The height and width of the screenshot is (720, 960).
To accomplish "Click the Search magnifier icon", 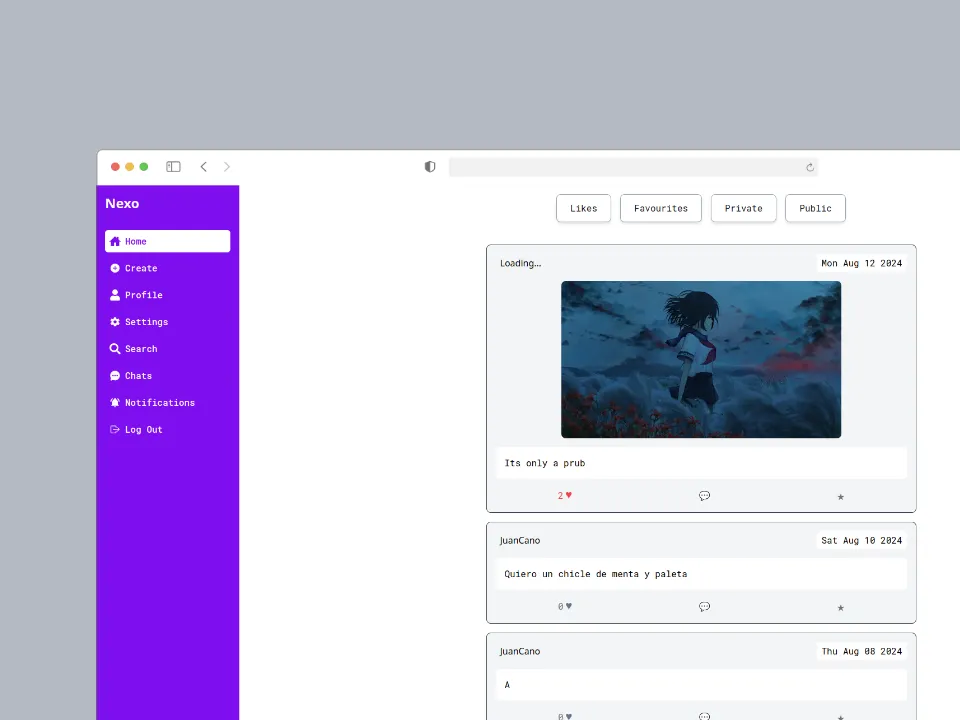I will pyautogui.click(x=115, y=349).
